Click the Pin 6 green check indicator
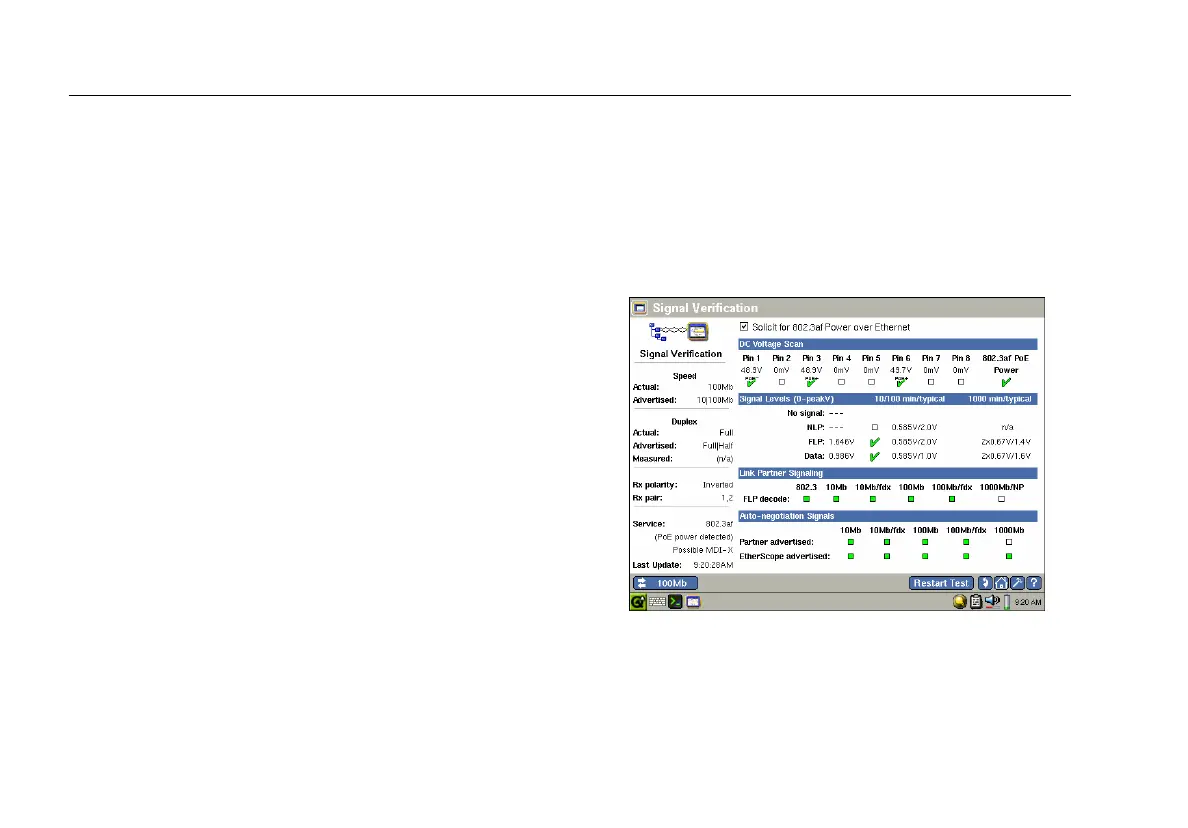Viewport: 1188px width, 828px height. (x=901, y=382)
